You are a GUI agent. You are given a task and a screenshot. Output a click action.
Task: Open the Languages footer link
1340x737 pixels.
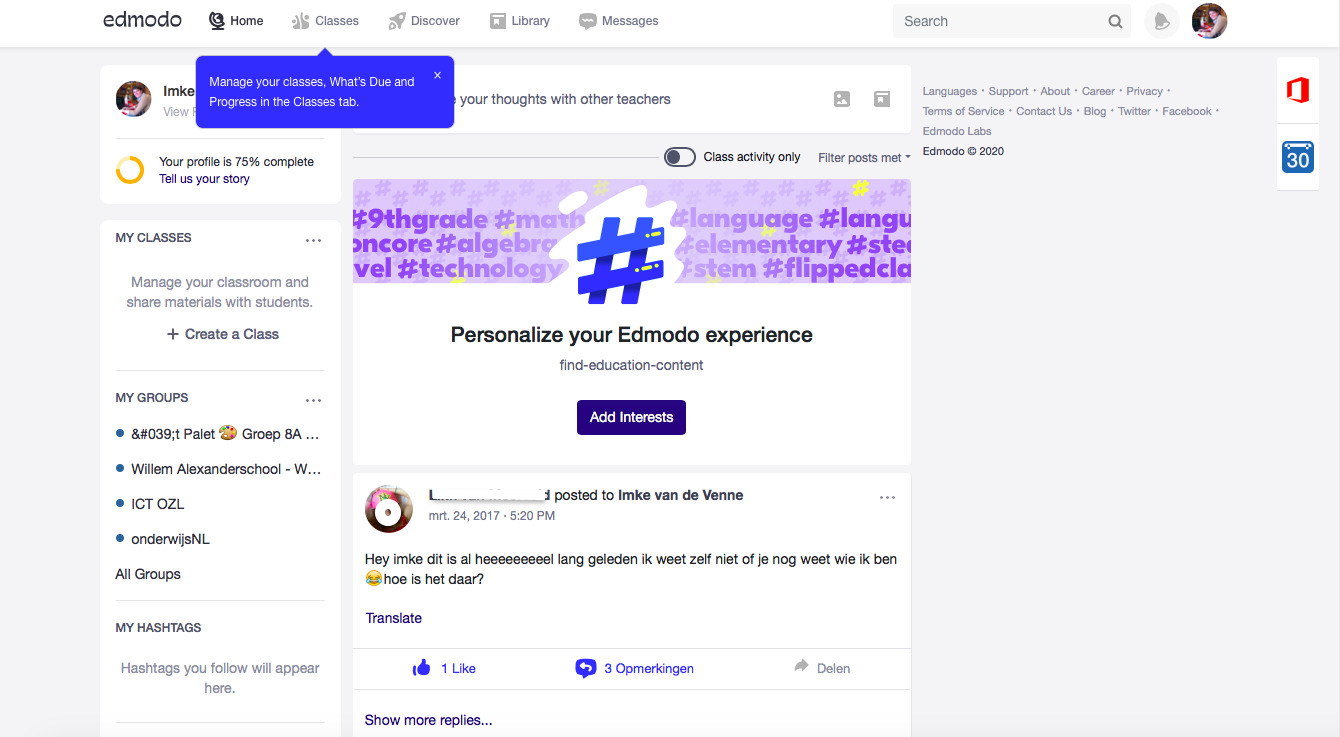(x=950, y=91)
